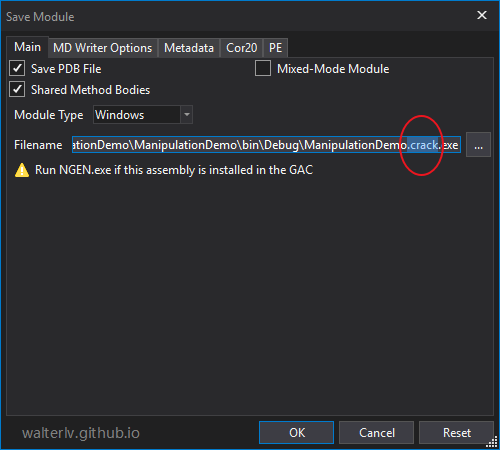500x450 pixels.
Task: Click the Cancel button
Action: (x=377, y=433)
